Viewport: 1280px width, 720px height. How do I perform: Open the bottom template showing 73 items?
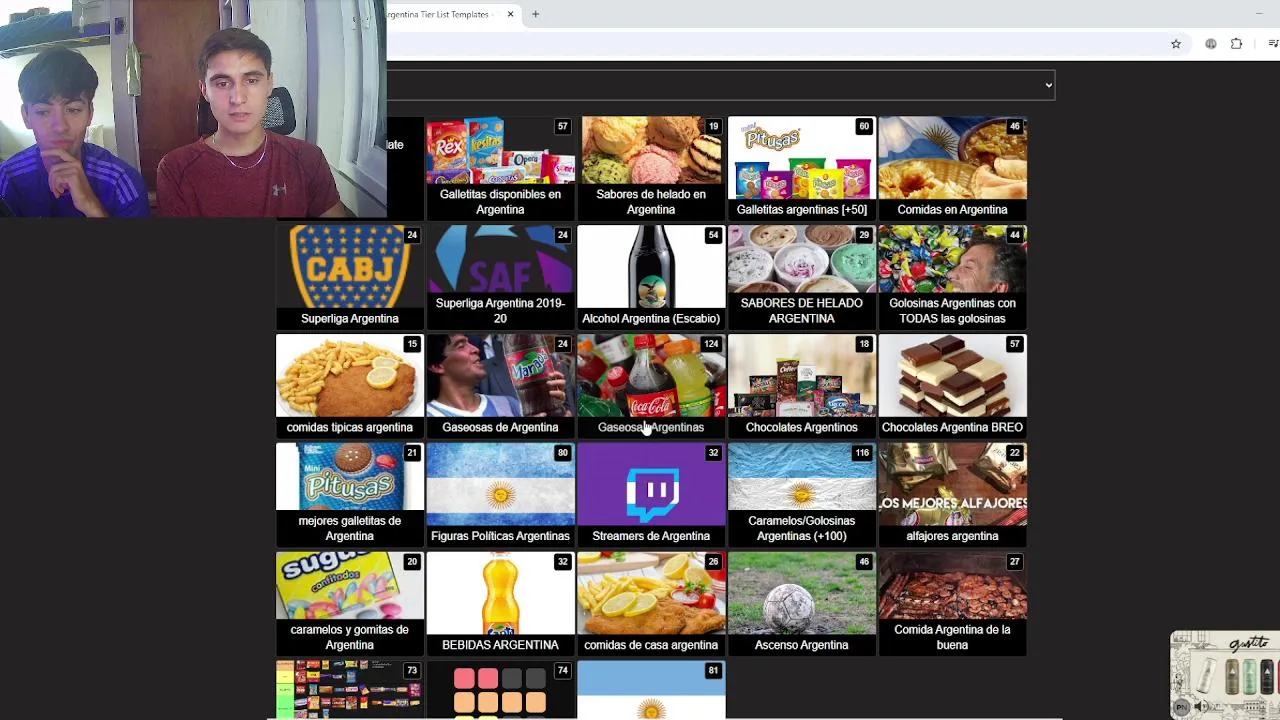click(350, 690)
